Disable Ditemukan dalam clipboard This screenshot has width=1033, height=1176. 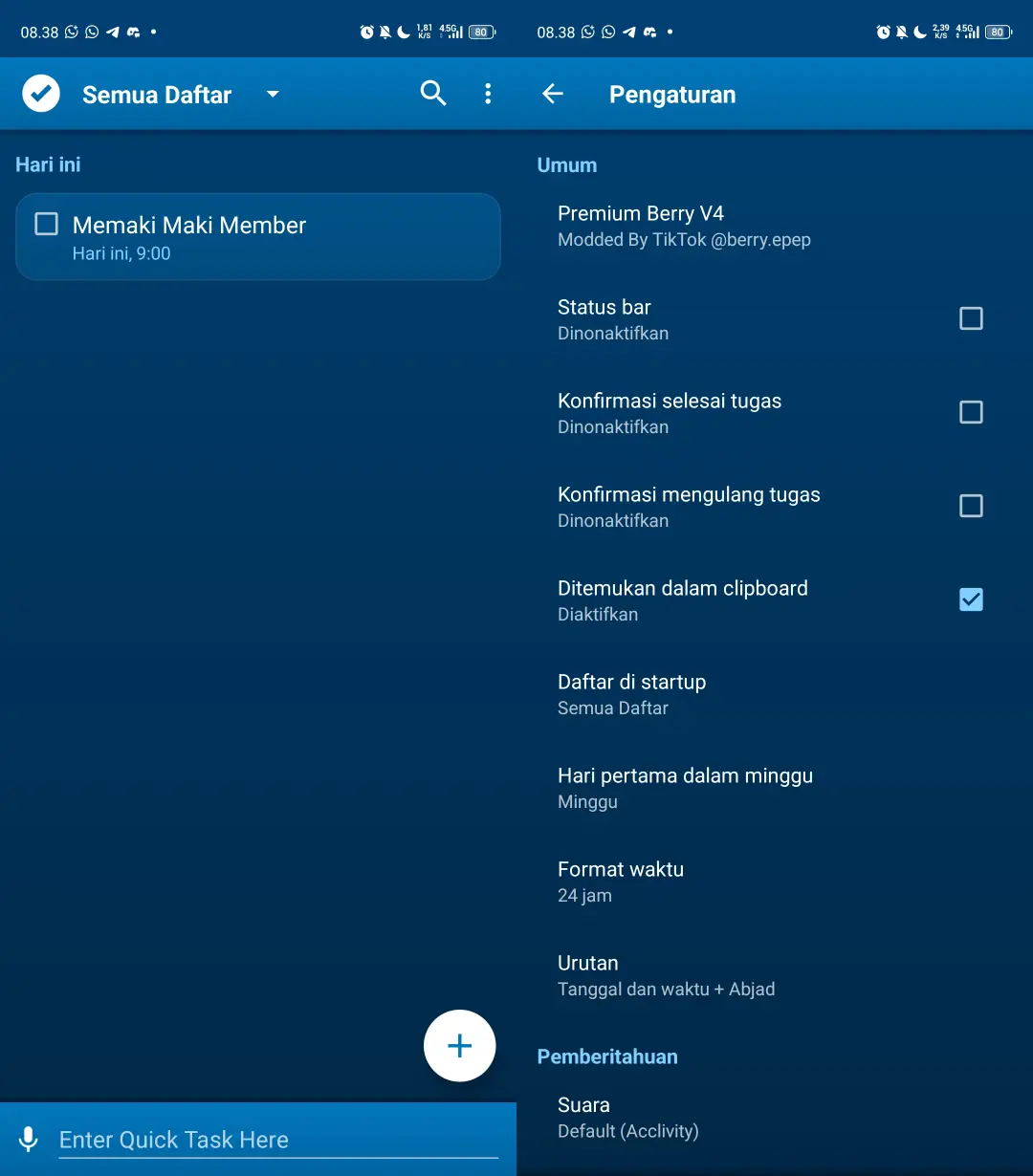[x=971, y=599]
